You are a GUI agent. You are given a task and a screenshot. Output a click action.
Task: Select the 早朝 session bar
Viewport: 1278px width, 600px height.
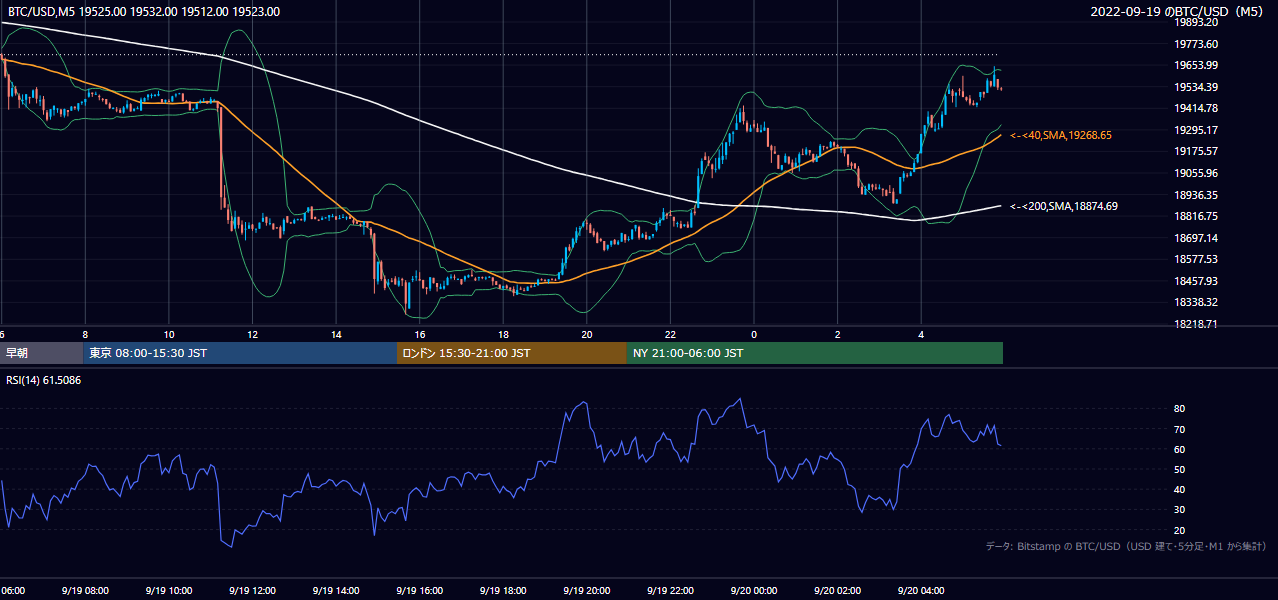pos(41,353)
